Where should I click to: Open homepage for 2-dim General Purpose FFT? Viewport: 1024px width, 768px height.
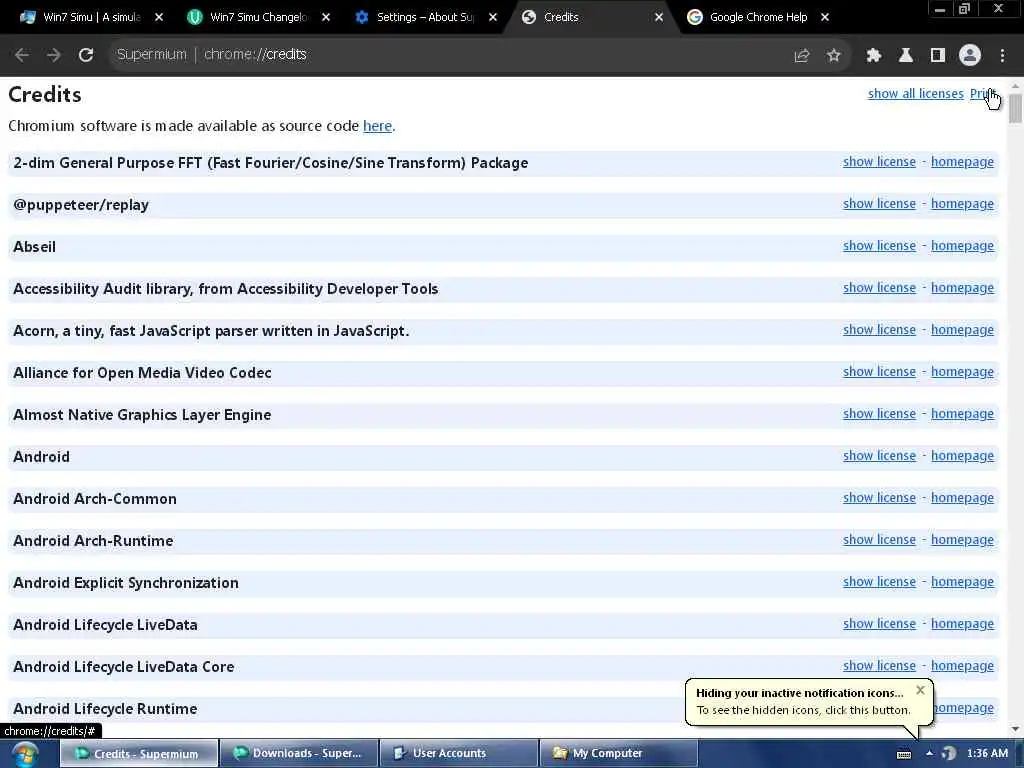pos(962,162)
